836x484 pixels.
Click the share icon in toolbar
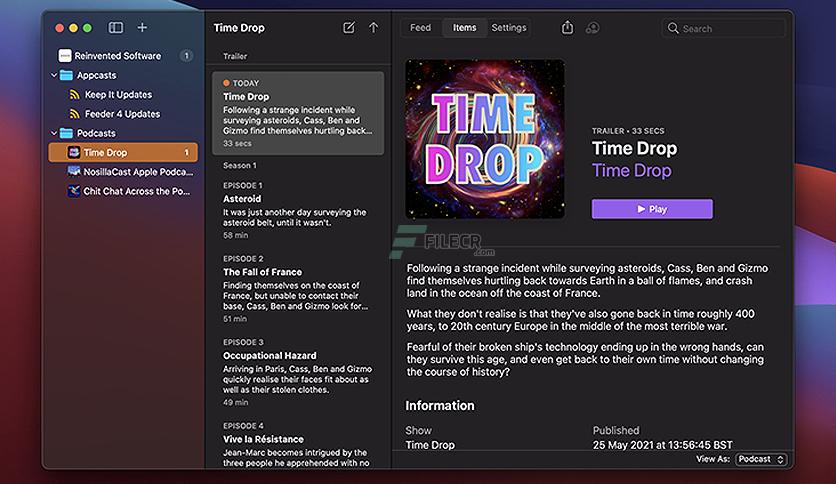click(567, 28)
